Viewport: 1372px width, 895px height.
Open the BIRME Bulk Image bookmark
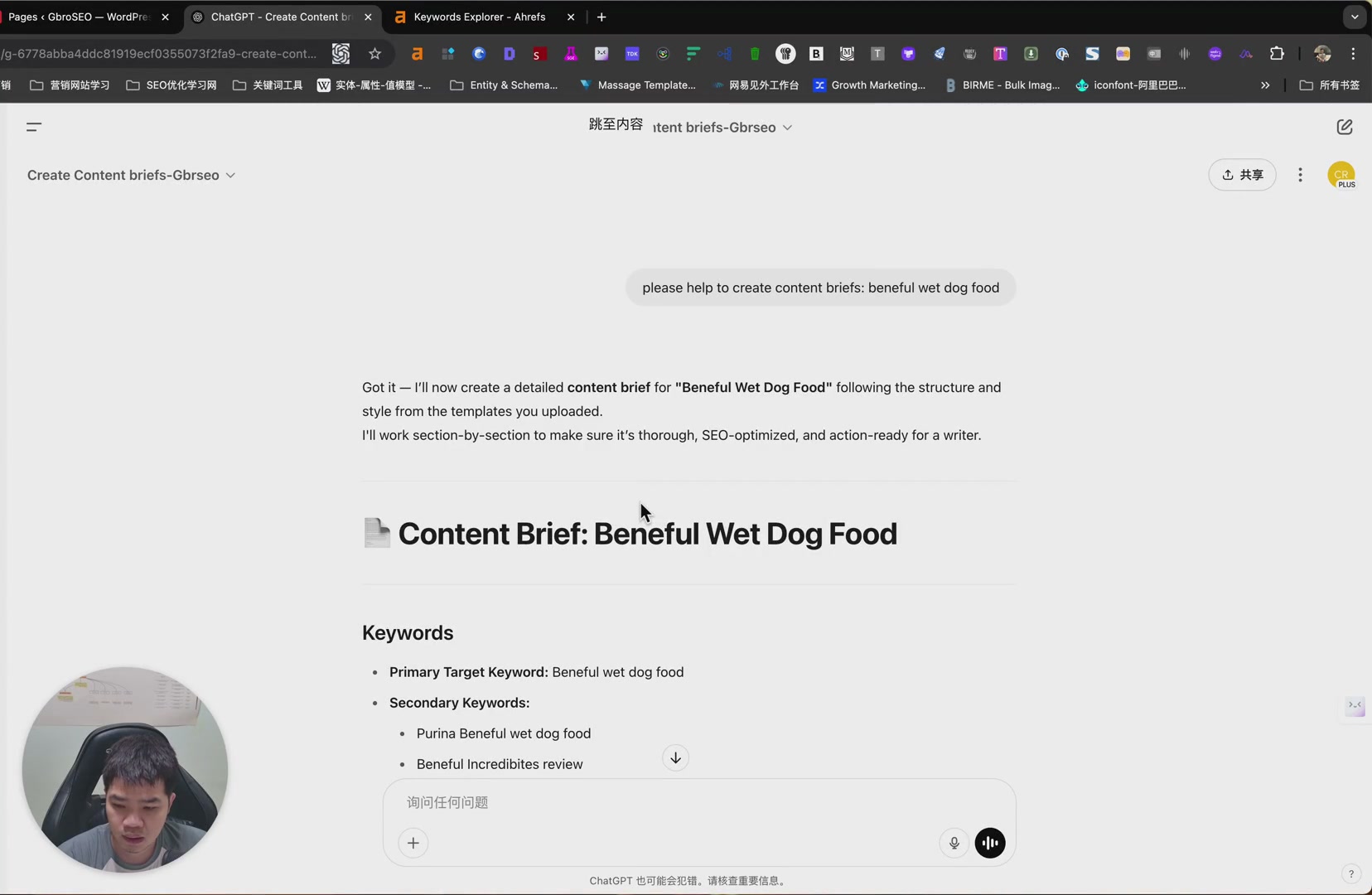[1002, 85]
